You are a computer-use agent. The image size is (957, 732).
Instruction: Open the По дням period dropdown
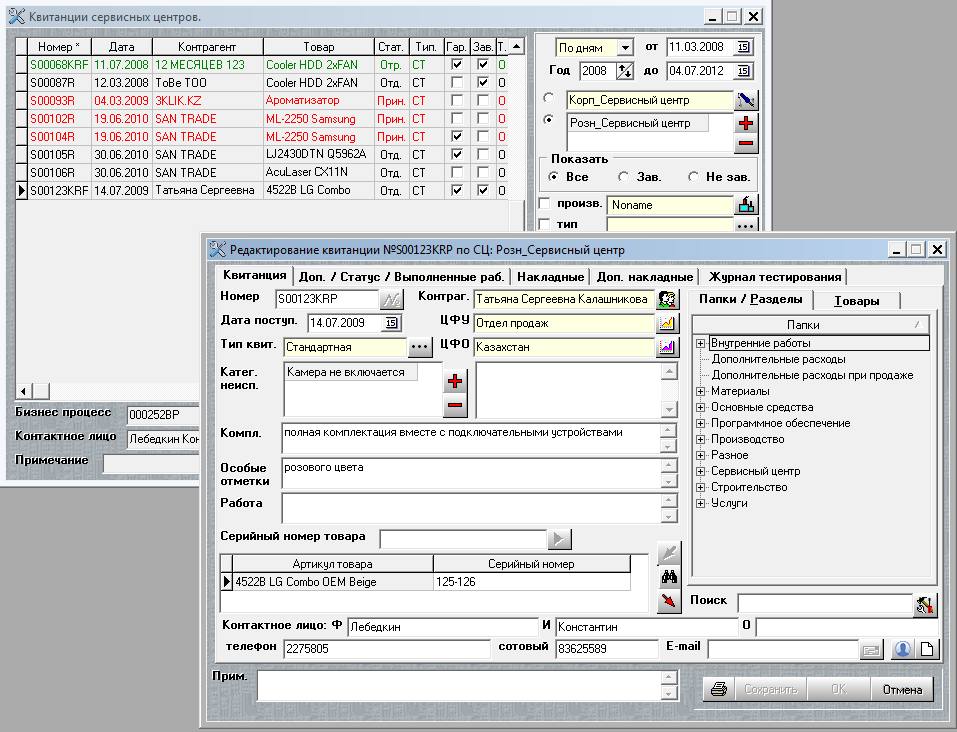(x=625, y=48)
